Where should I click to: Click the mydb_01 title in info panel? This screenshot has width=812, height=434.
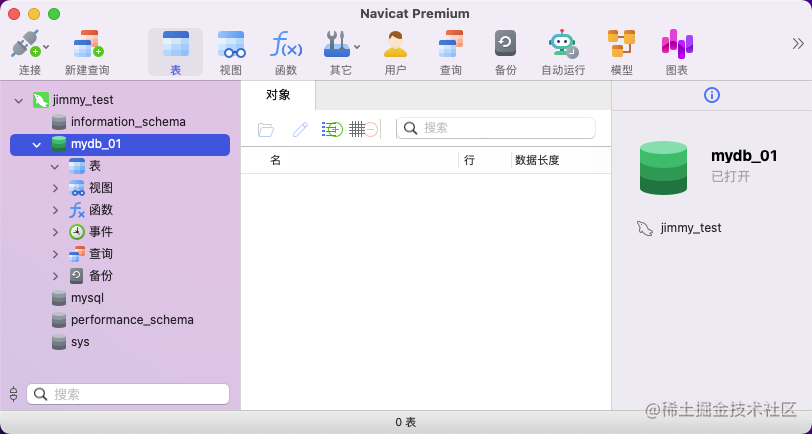(744, 156)
